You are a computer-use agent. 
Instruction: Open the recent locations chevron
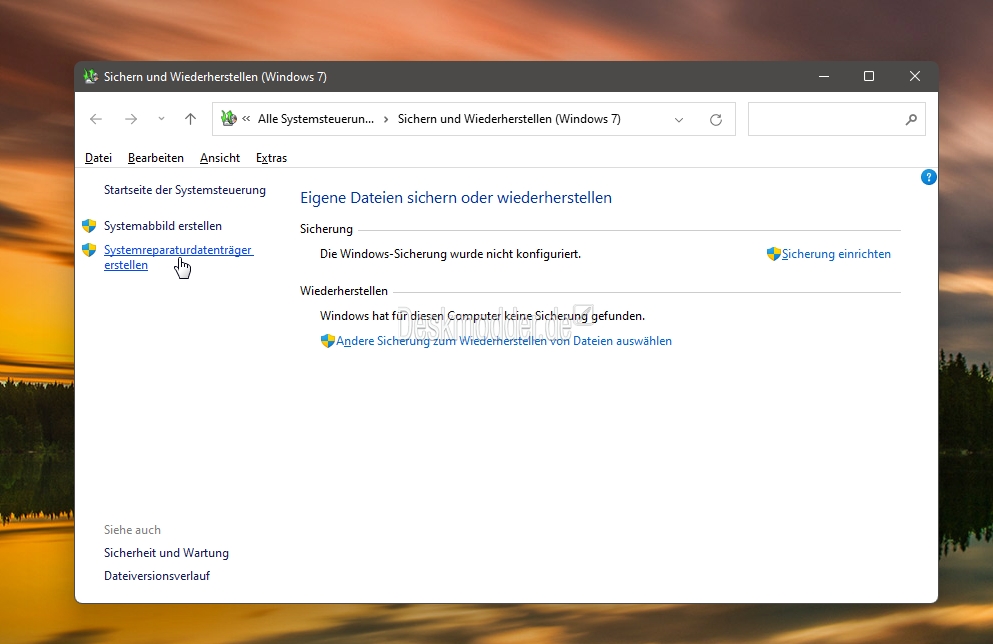pyautogui.click(x=161, y=119)
